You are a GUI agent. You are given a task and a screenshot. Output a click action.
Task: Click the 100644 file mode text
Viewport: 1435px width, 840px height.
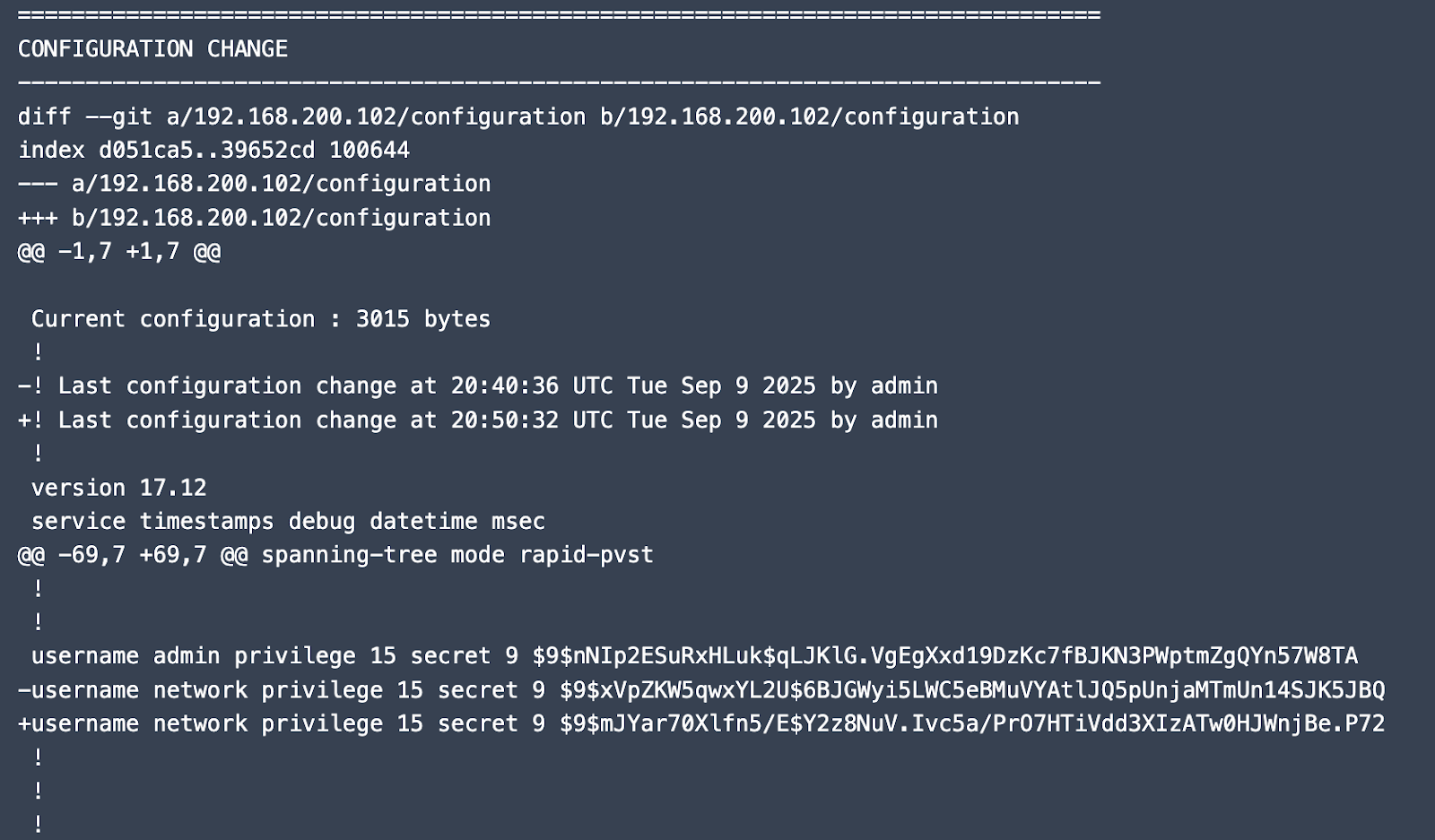pyautogui.click(x=370, y=150)
